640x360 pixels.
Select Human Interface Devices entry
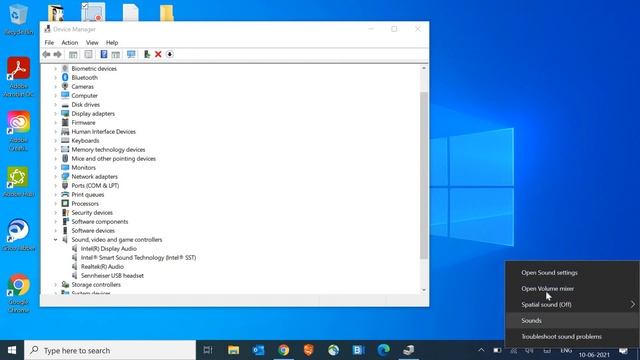[103, 131]
